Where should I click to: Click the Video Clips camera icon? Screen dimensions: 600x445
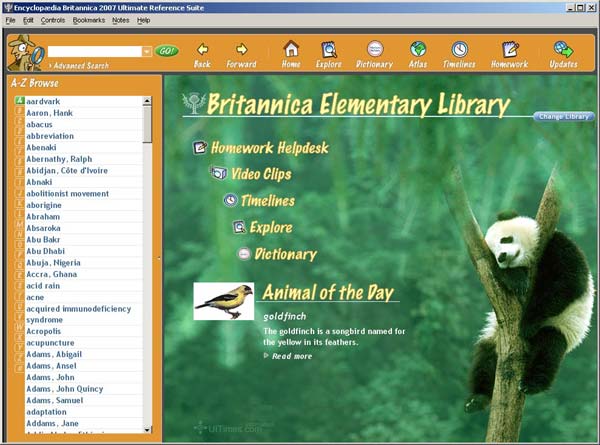(x=219, y=173)
